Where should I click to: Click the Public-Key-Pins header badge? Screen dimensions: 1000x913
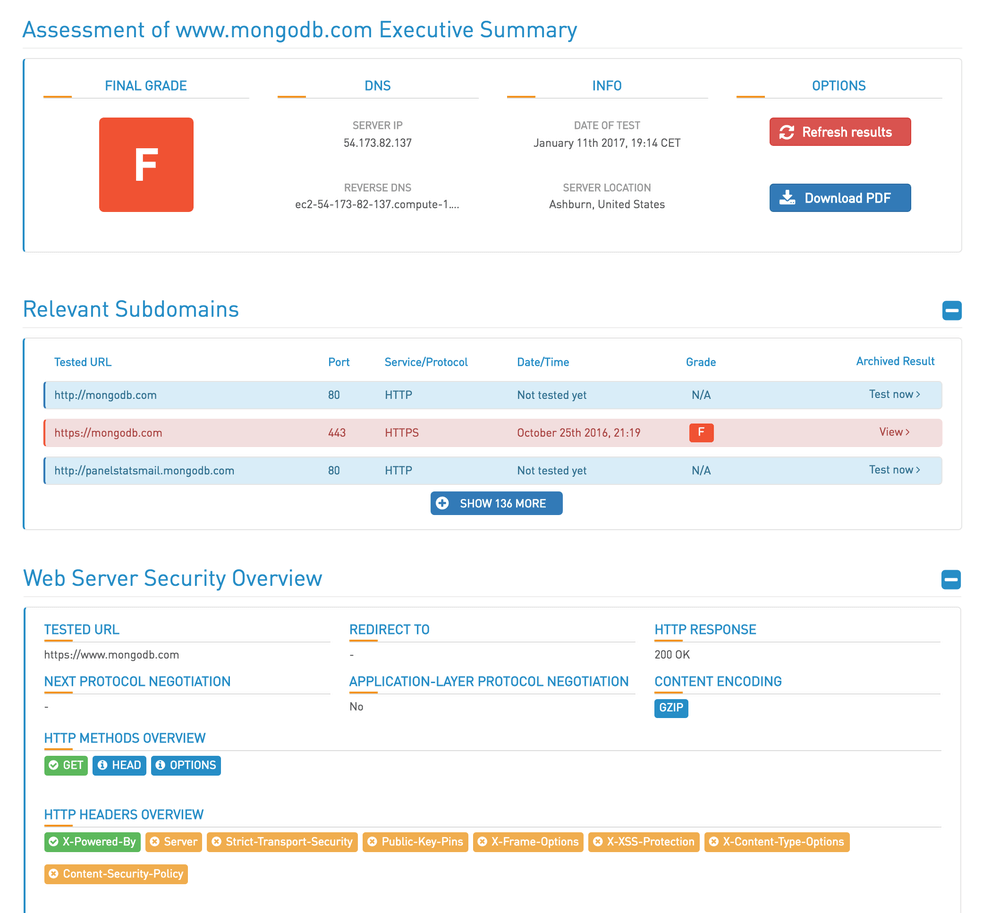pos(415,842)
